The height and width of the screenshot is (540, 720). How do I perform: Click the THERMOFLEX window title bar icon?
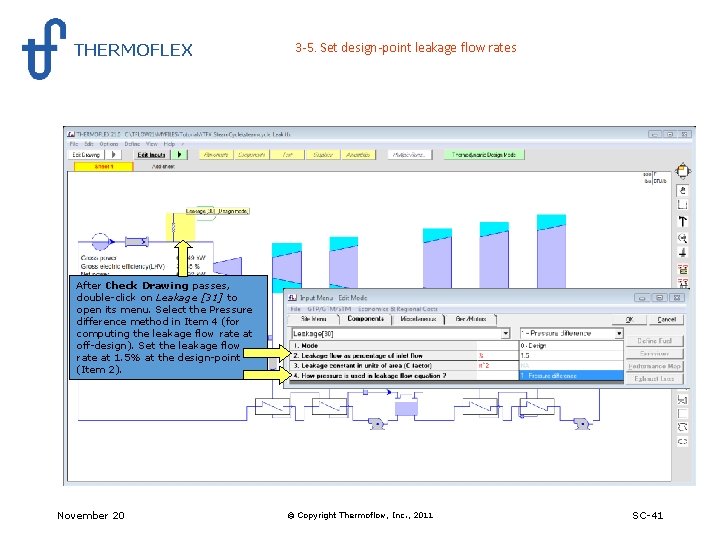coord(71,134)
